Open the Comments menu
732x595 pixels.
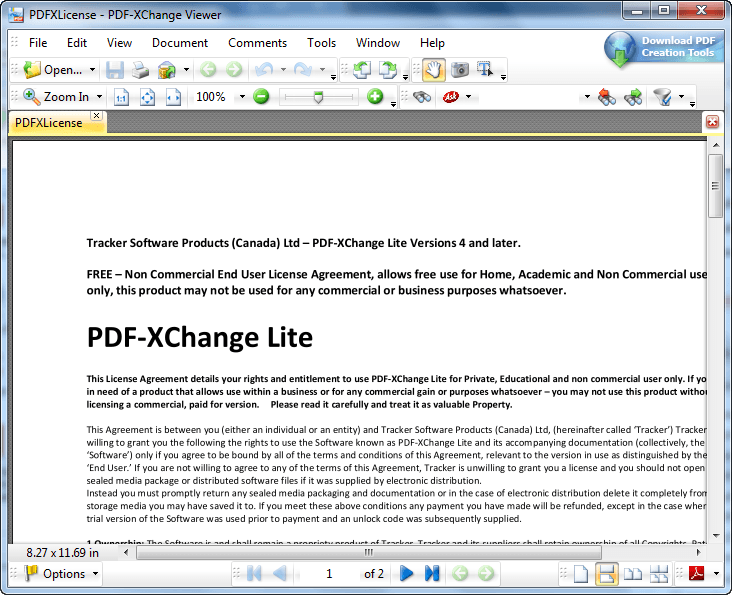point(257,43)
